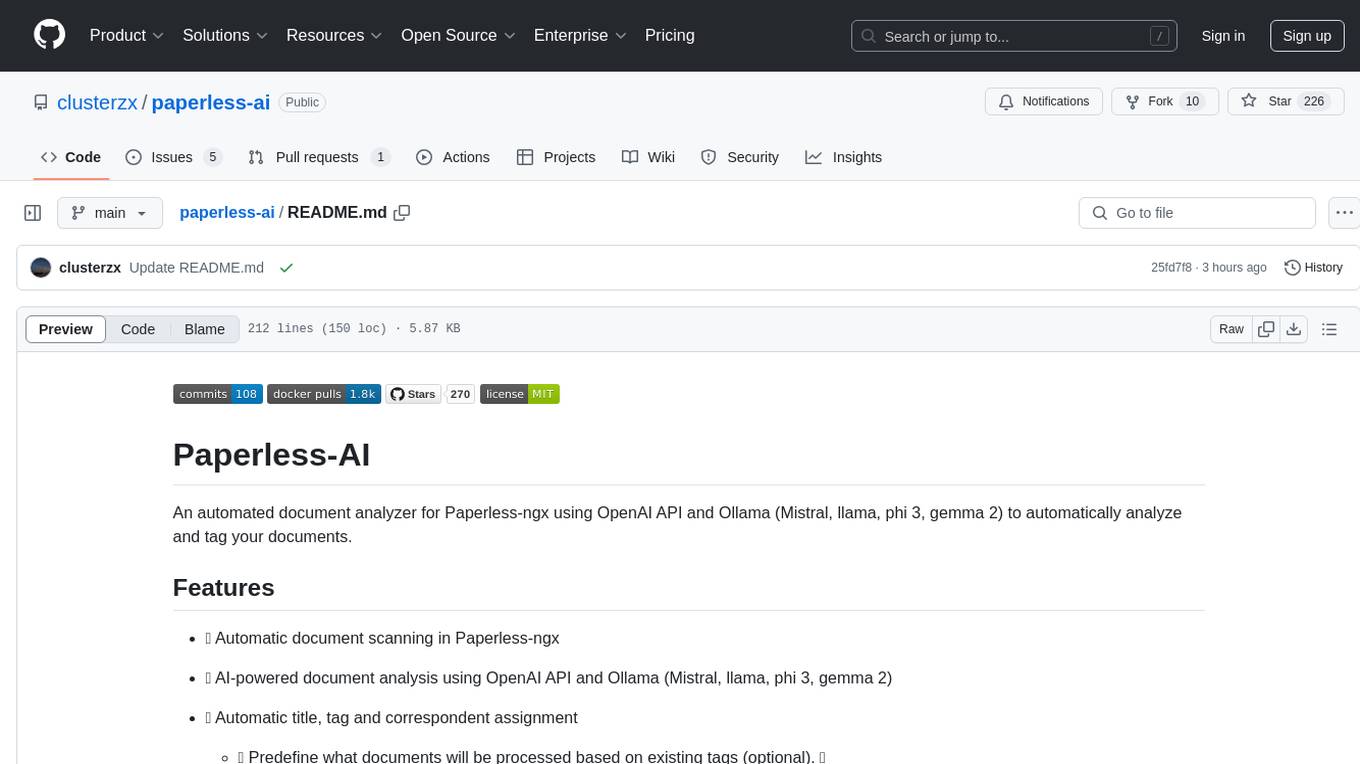1360x764 pixels.
Task: Open the GitHub Stars badge
Action: tap(413, 394)
